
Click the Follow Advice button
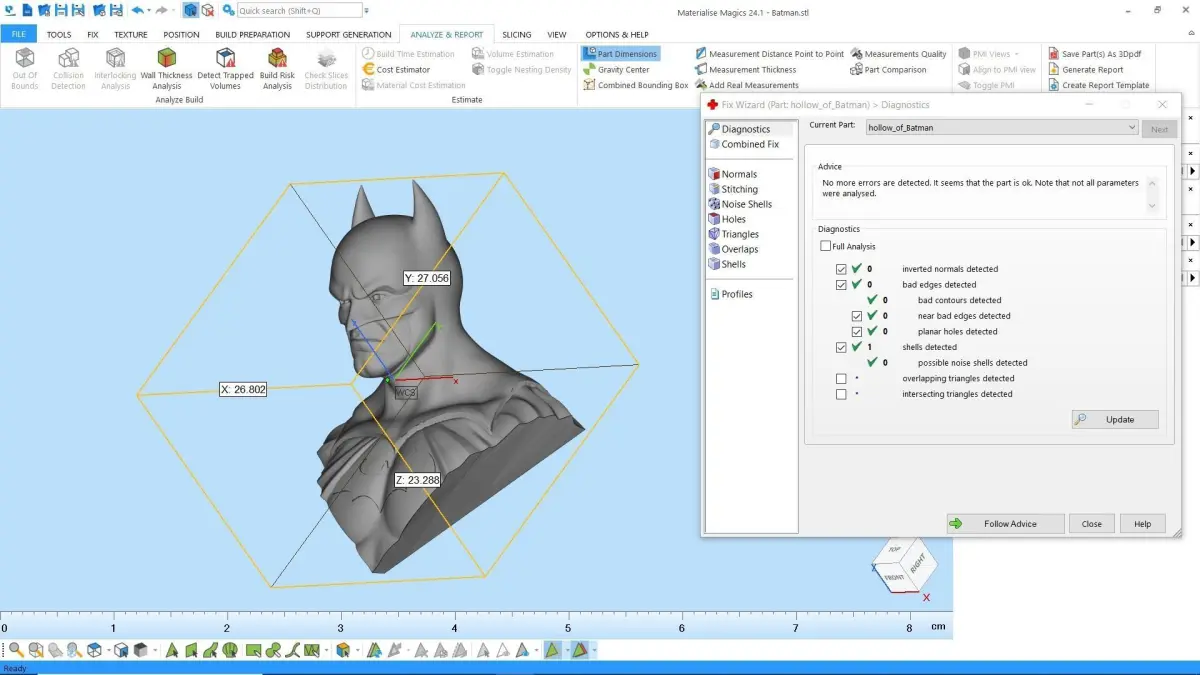tap(1005, 523)
